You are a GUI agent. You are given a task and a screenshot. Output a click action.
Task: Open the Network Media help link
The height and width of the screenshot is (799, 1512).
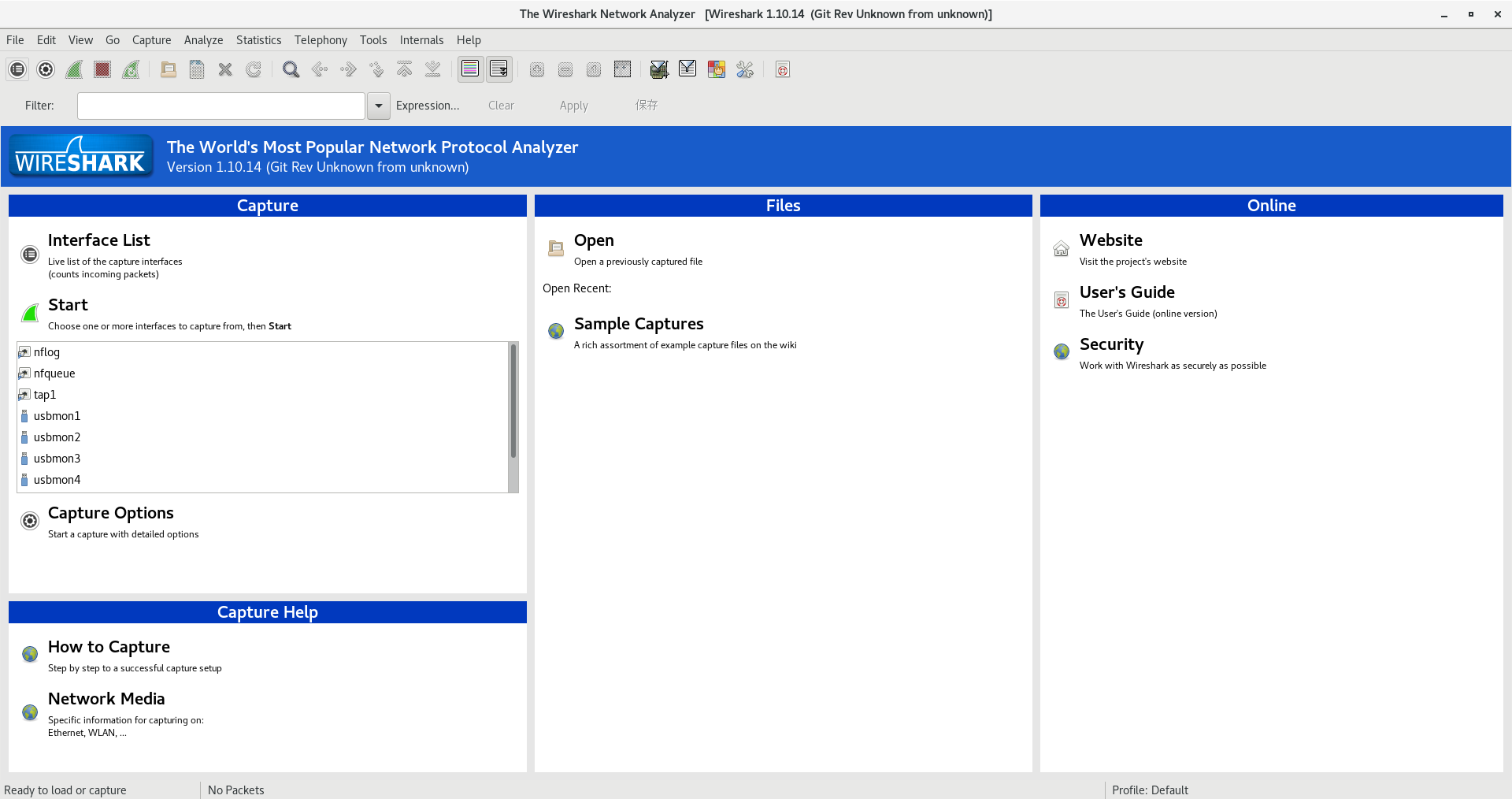[106, 699]
